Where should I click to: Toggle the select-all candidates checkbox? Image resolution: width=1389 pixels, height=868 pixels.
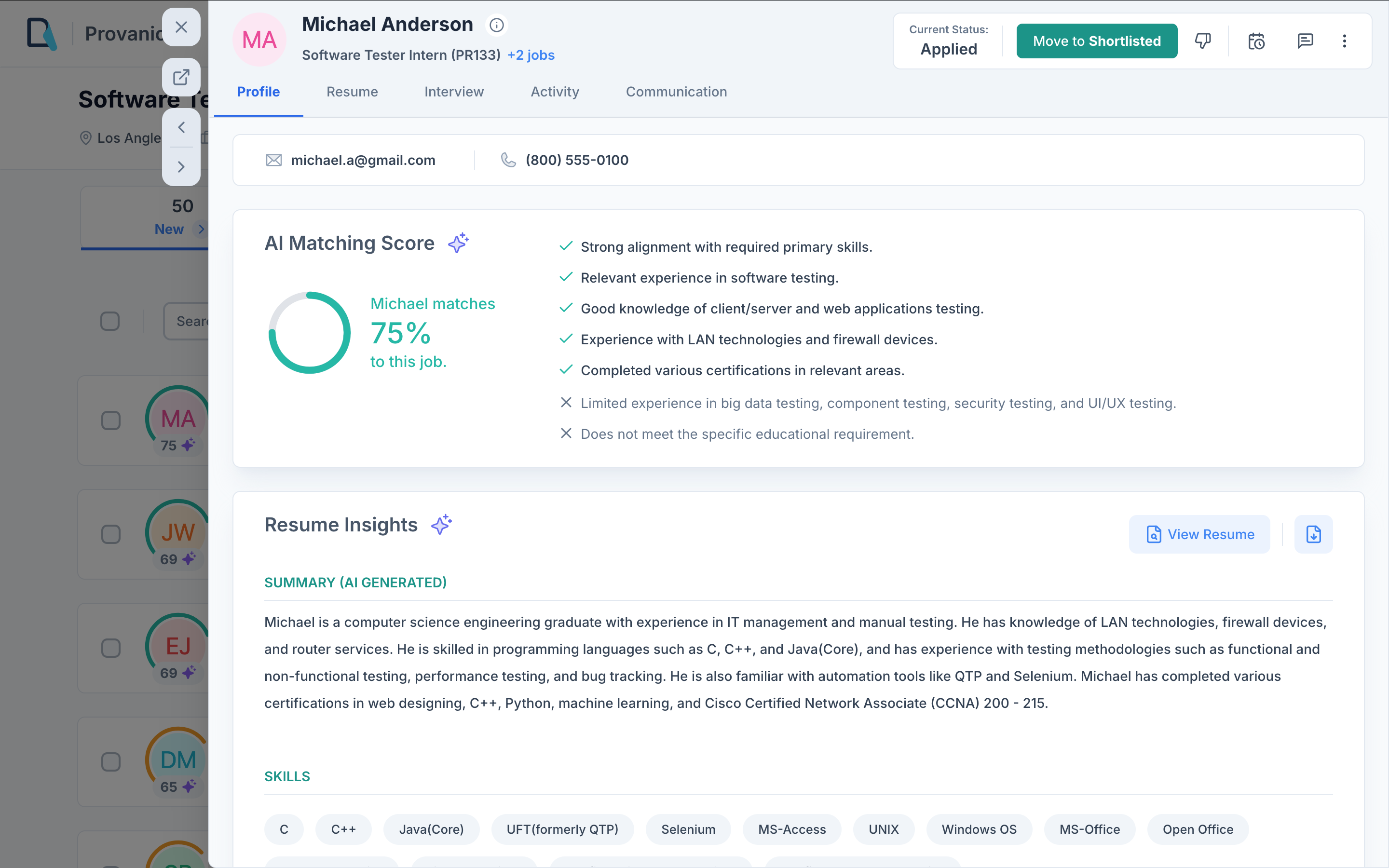click(x=110, y=321)
